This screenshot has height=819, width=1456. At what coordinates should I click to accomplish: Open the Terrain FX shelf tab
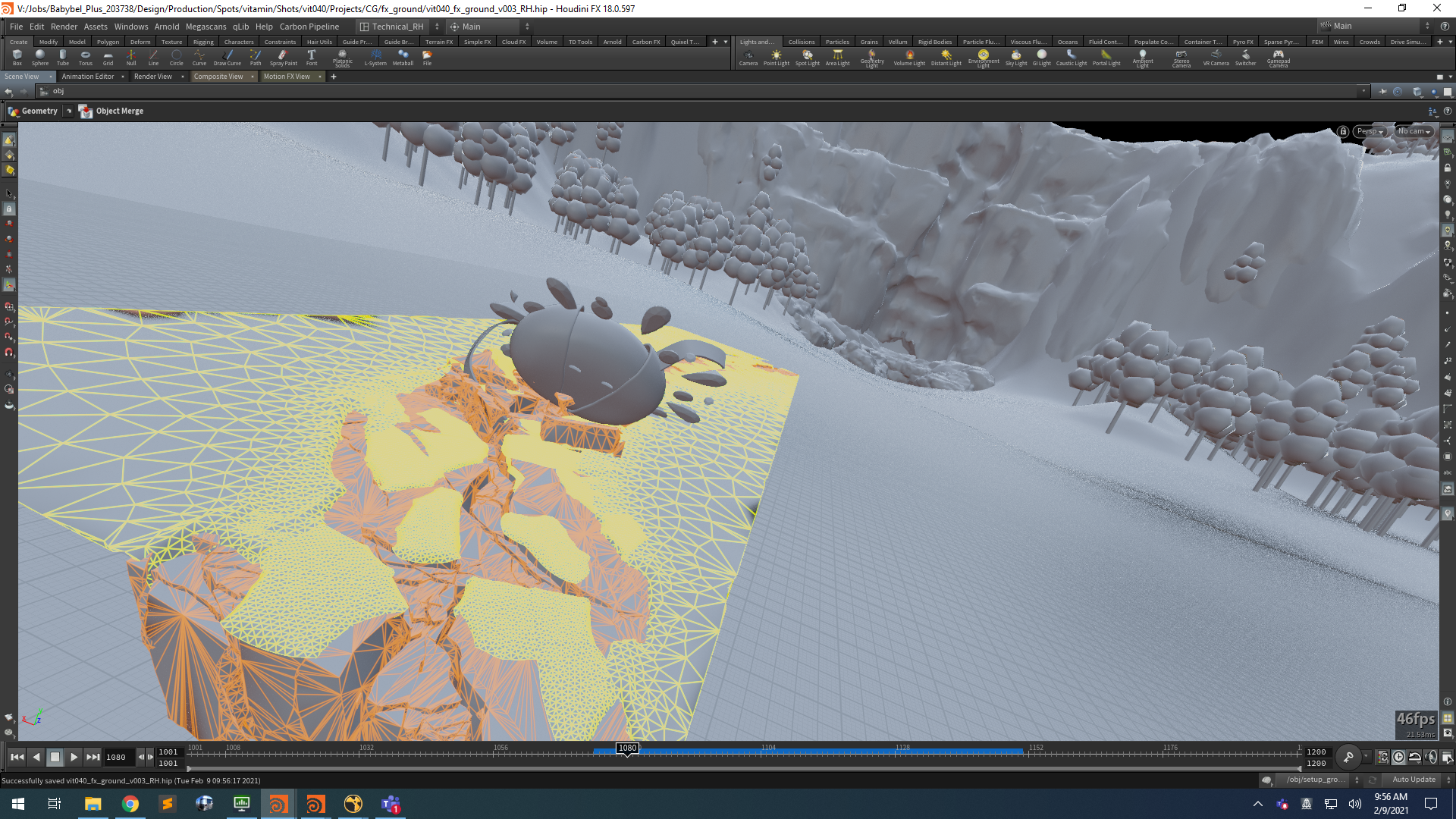(439, 42)
